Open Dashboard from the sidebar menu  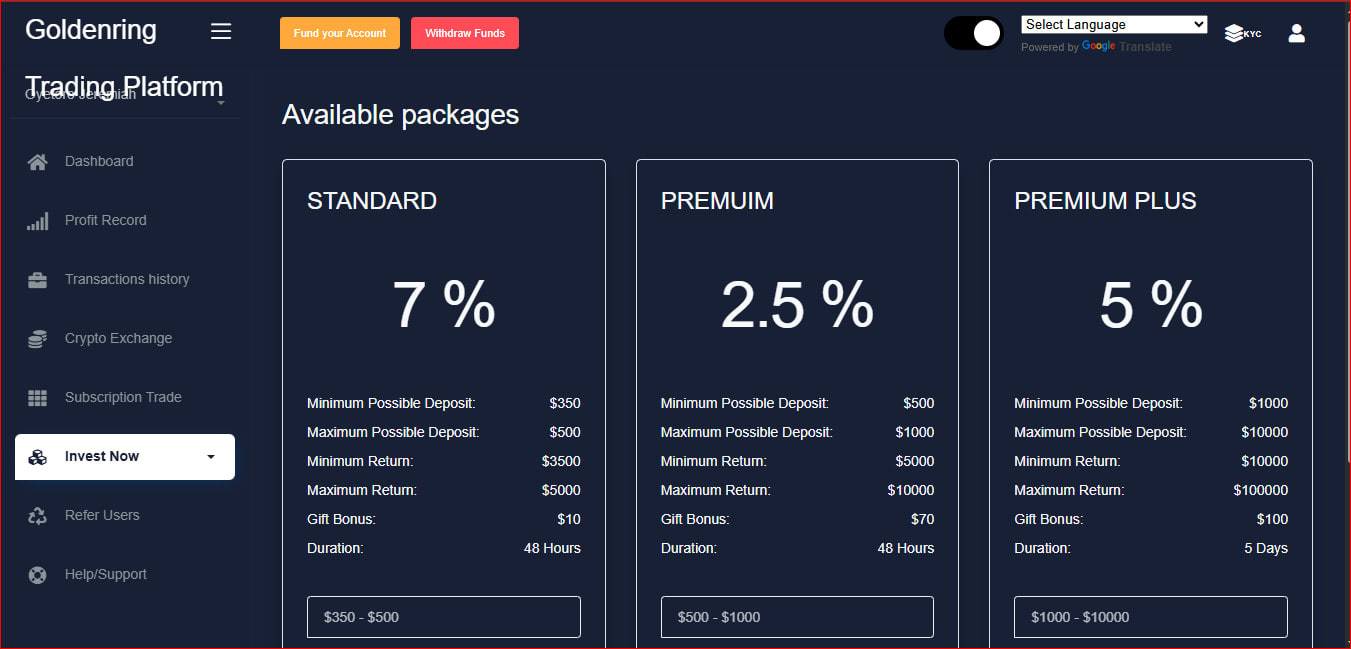pos(99,161)
